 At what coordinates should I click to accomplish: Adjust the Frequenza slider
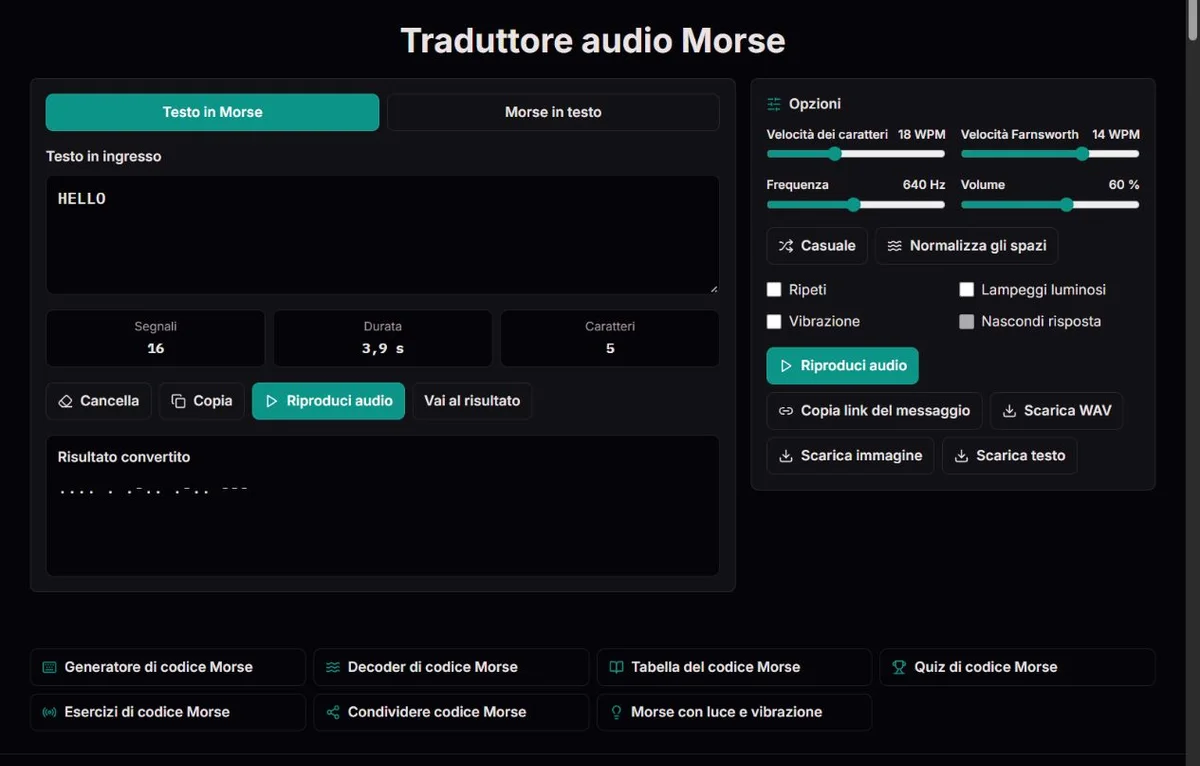coord(855,205)
